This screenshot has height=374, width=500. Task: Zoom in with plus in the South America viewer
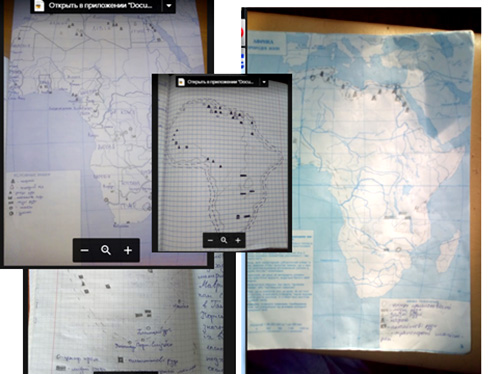pos(238,240)
